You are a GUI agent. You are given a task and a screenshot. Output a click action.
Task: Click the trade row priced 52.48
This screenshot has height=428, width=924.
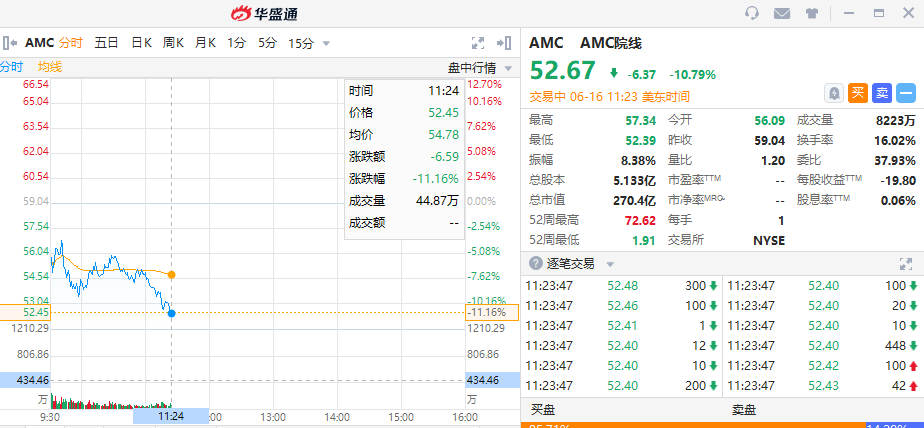click(x=622, y=286)
